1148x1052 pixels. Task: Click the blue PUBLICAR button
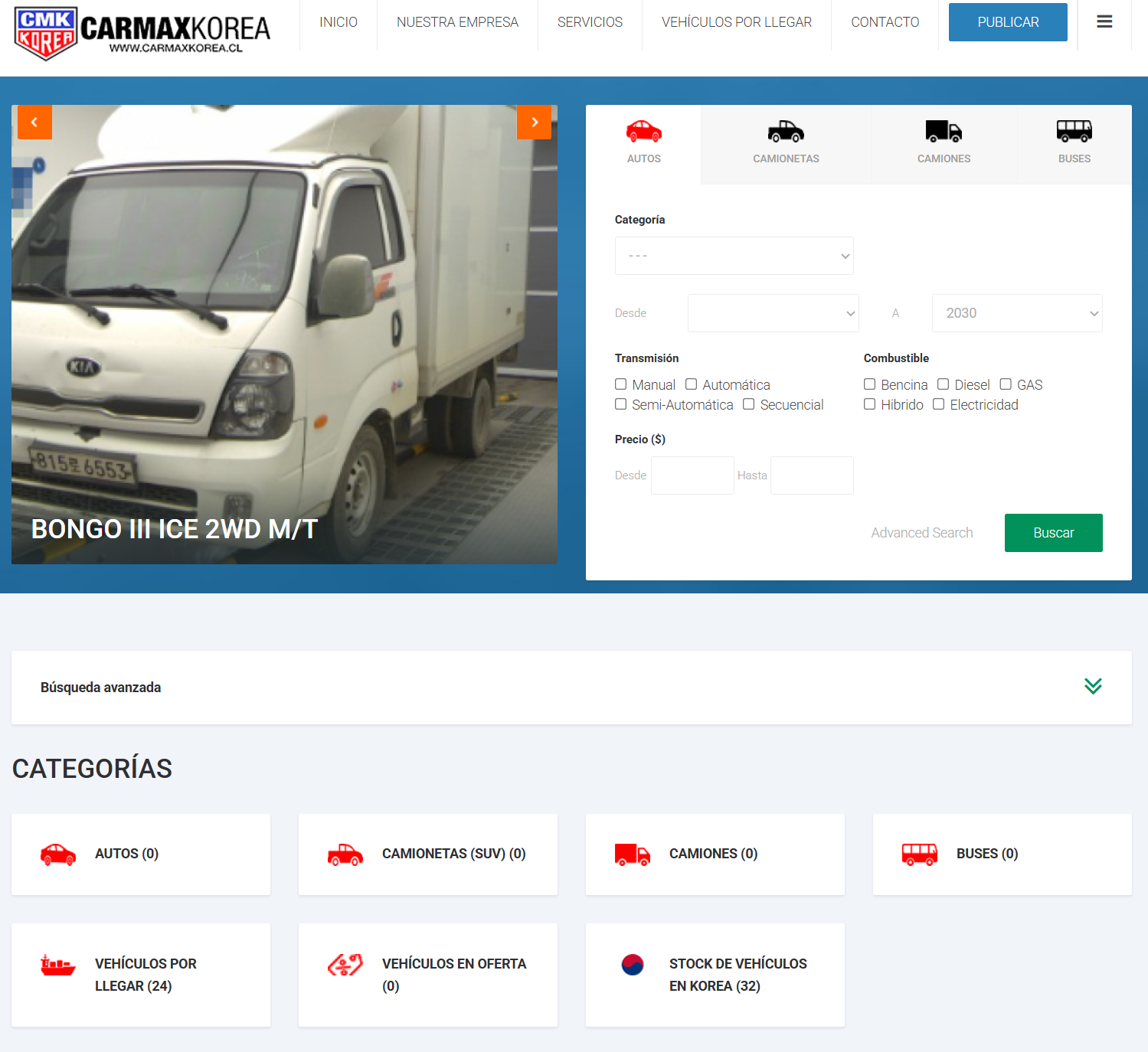click(1008, 22)
